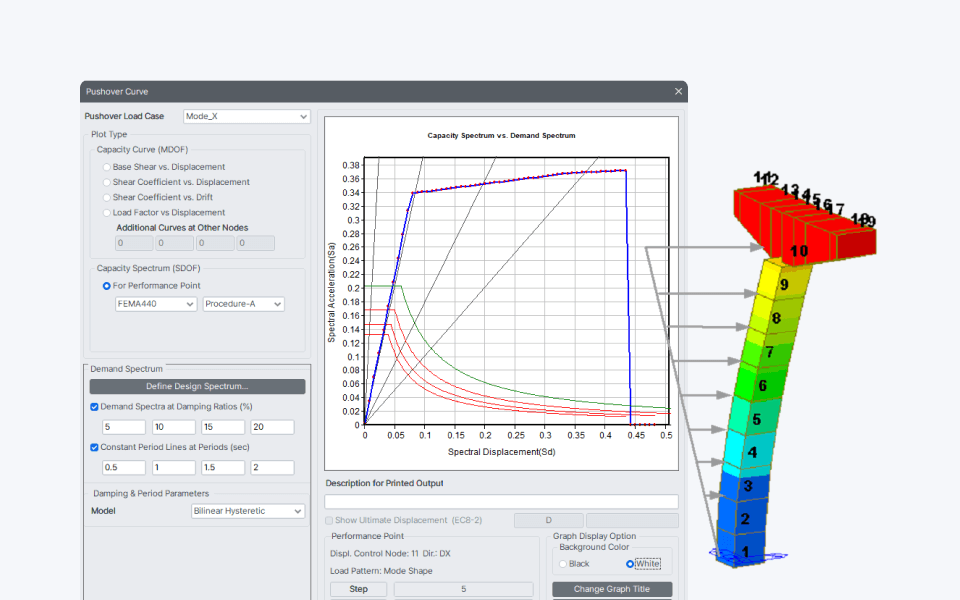Image resolution: width=960 pixels, height=600 pixels.
Task: Click the Change Graph Title button
Action: [x=612, y=589]
